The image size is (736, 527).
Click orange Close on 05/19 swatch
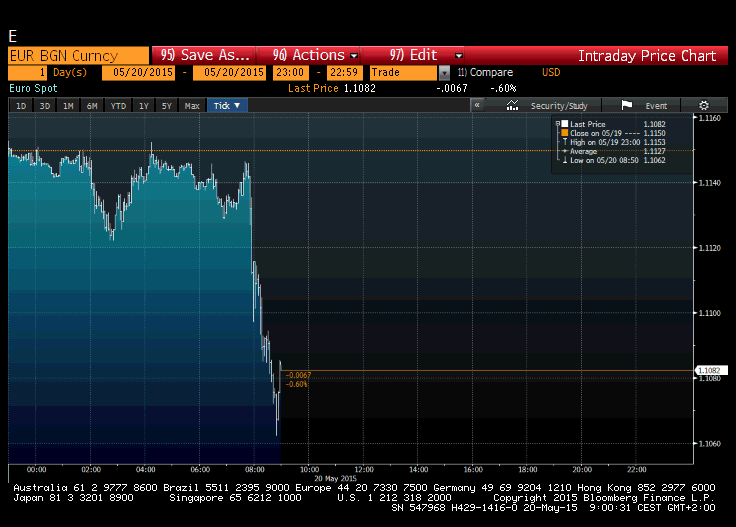(565, 133)
